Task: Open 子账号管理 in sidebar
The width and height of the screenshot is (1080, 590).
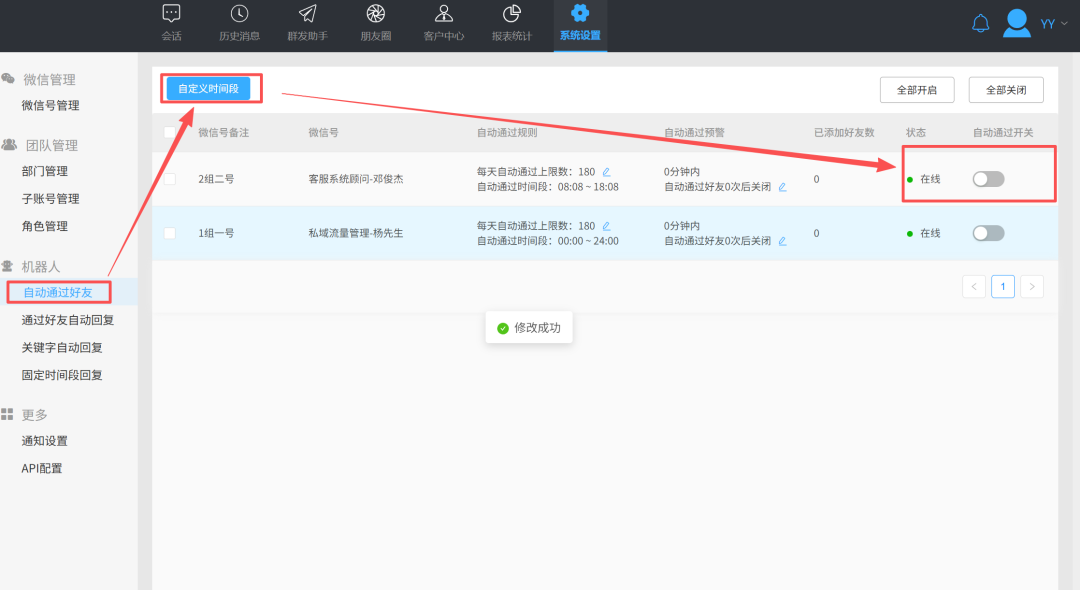Action: point(50,198)
